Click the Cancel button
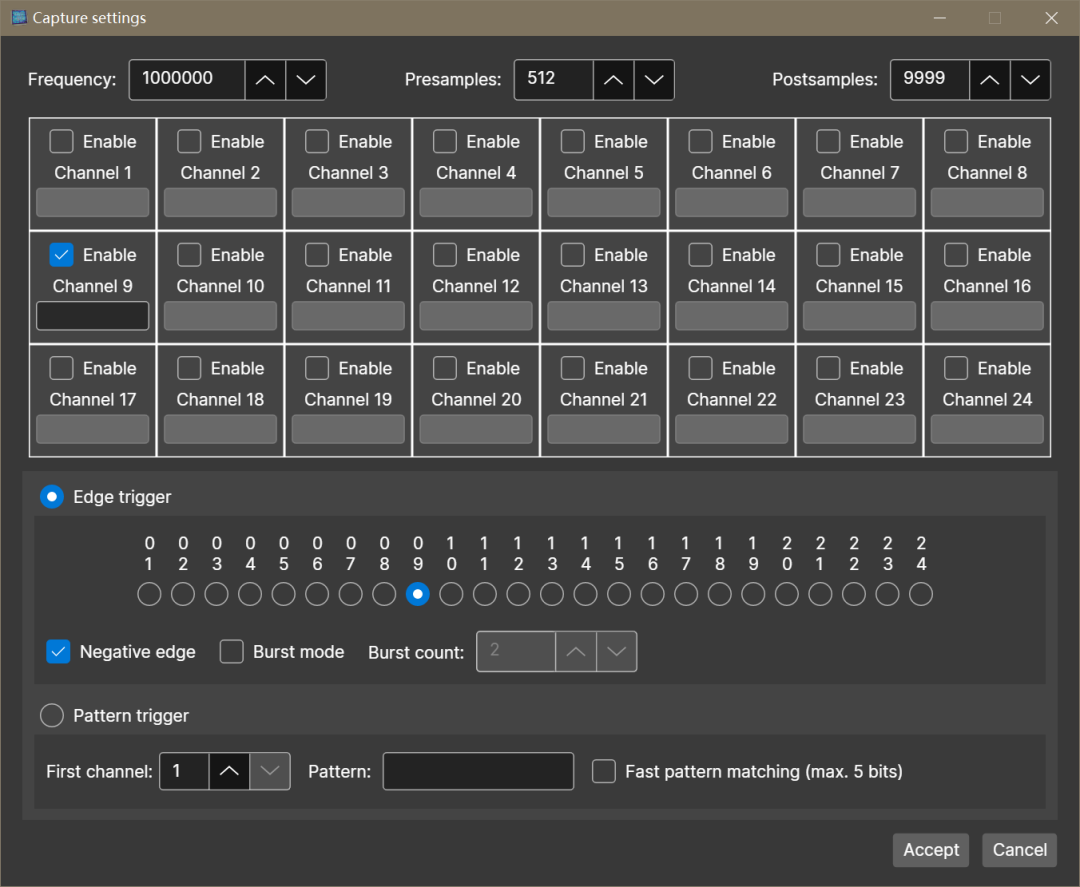 tap(1019, 850)
